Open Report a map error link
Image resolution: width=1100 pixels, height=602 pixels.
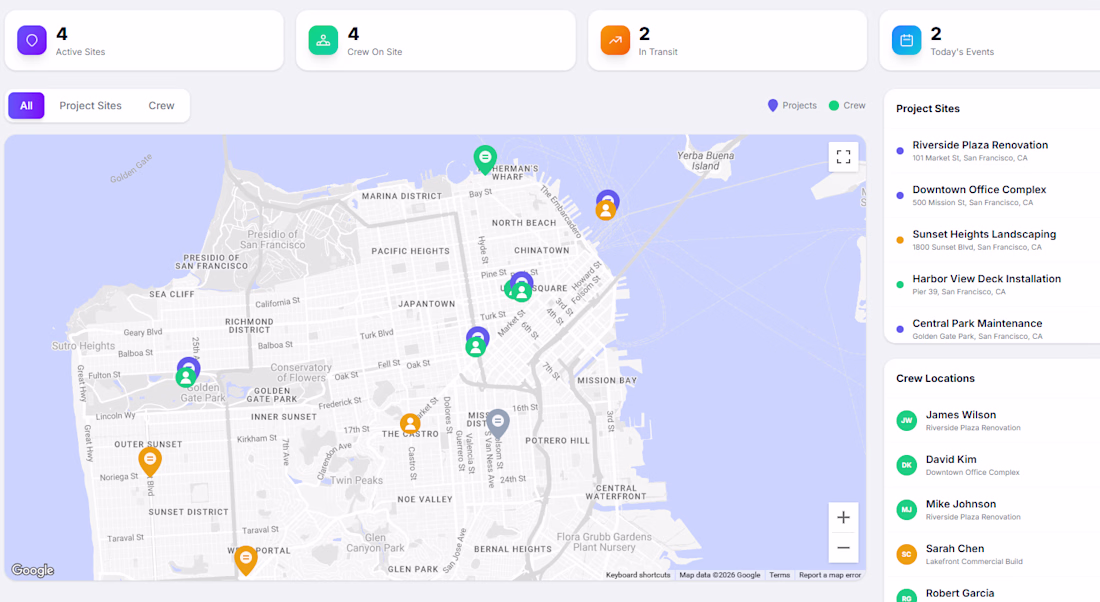coord(829,575)
